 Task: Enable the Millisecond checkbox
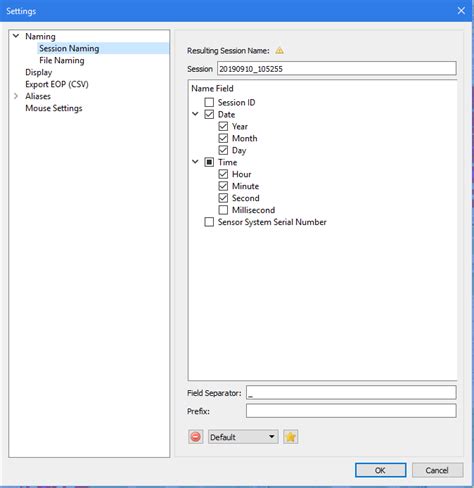(x=223, y=210)
